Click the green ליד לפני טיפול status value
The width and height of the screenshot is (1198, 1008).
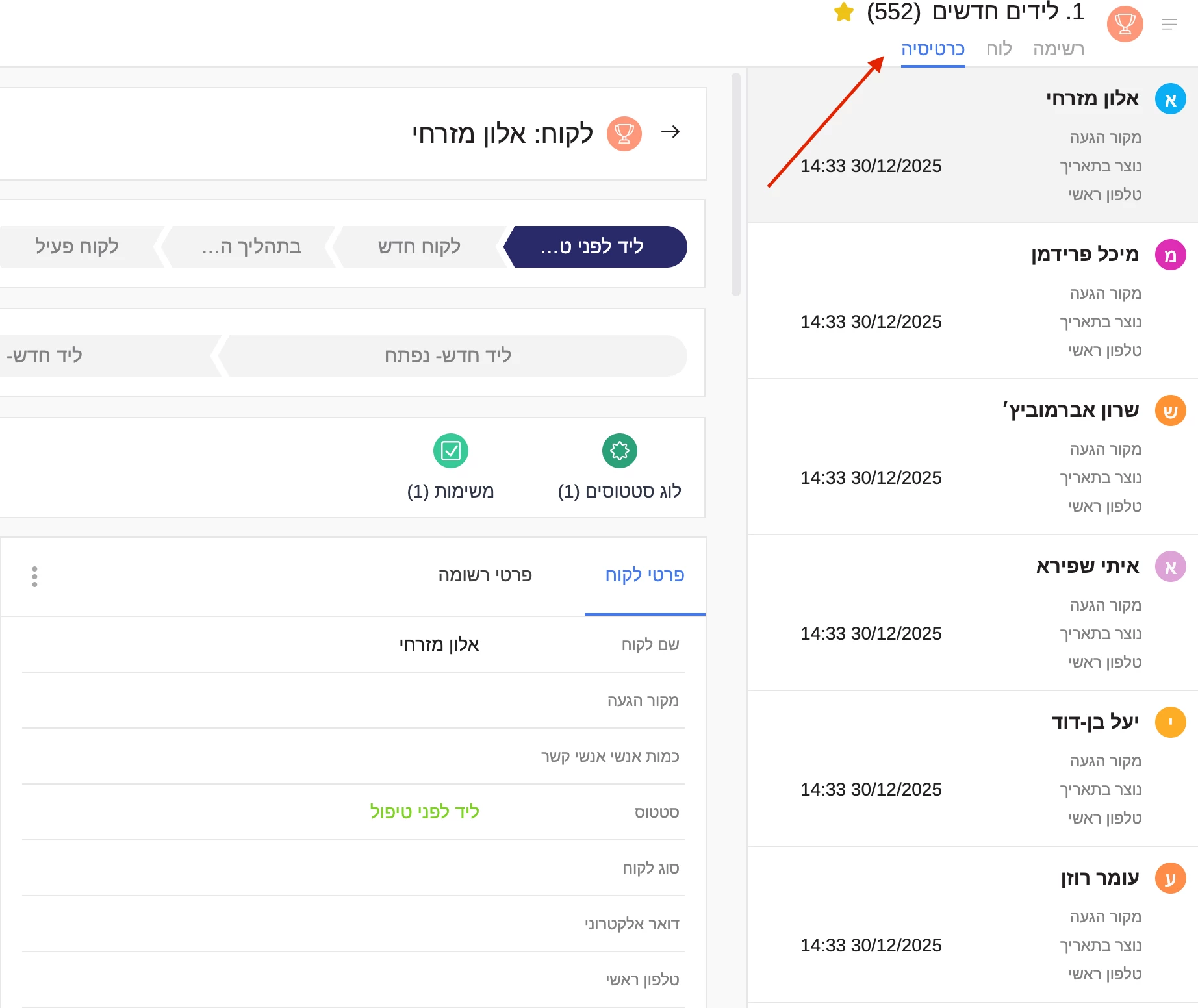coord(424,812)
